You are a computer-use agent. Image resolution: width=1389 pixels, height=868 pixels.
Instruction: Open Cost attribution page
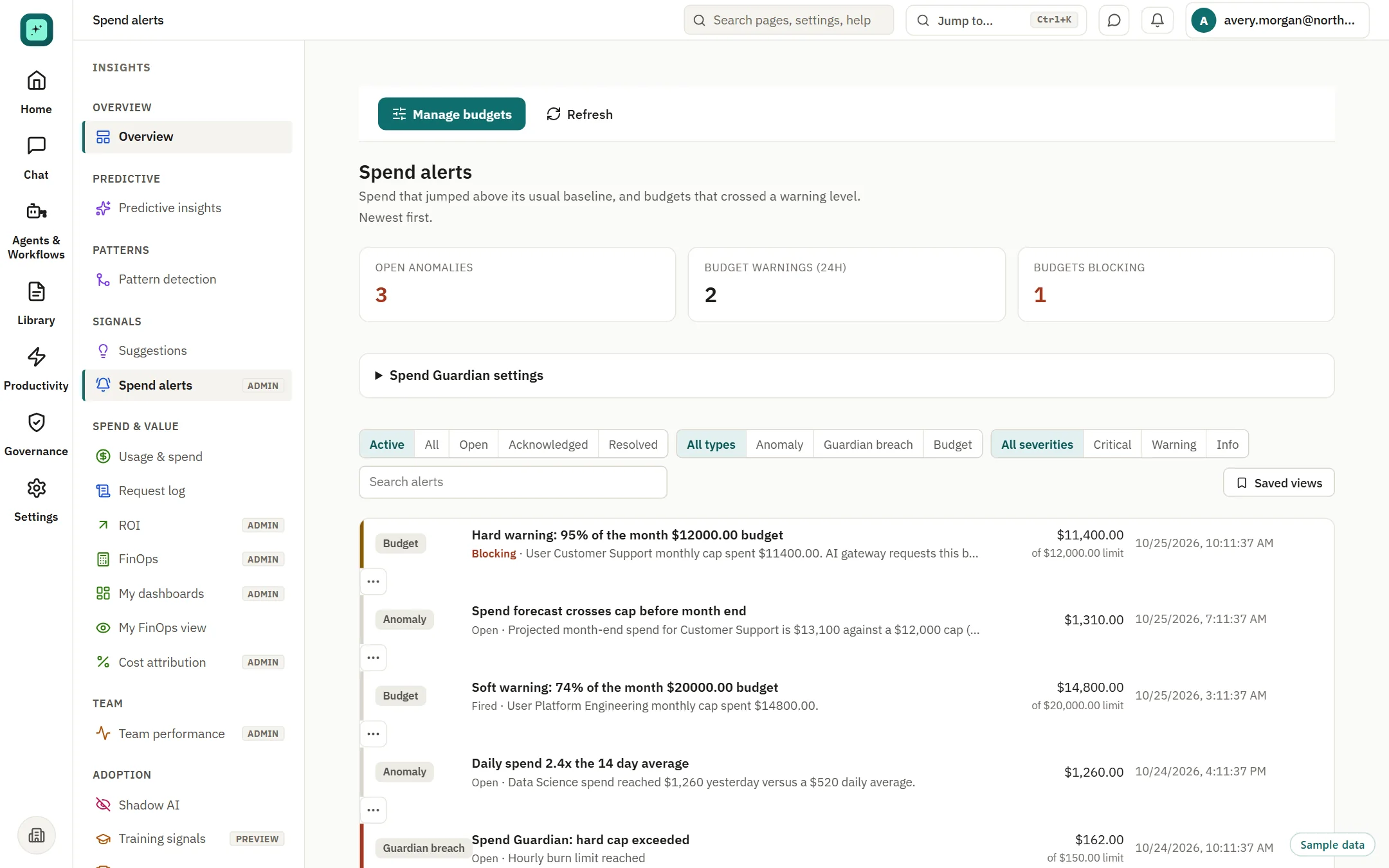[186, 662]
